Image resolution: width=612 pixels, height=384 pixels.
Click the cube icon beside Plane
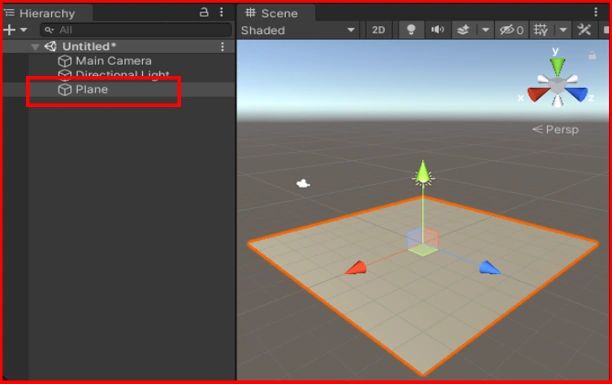pos(65,89)
